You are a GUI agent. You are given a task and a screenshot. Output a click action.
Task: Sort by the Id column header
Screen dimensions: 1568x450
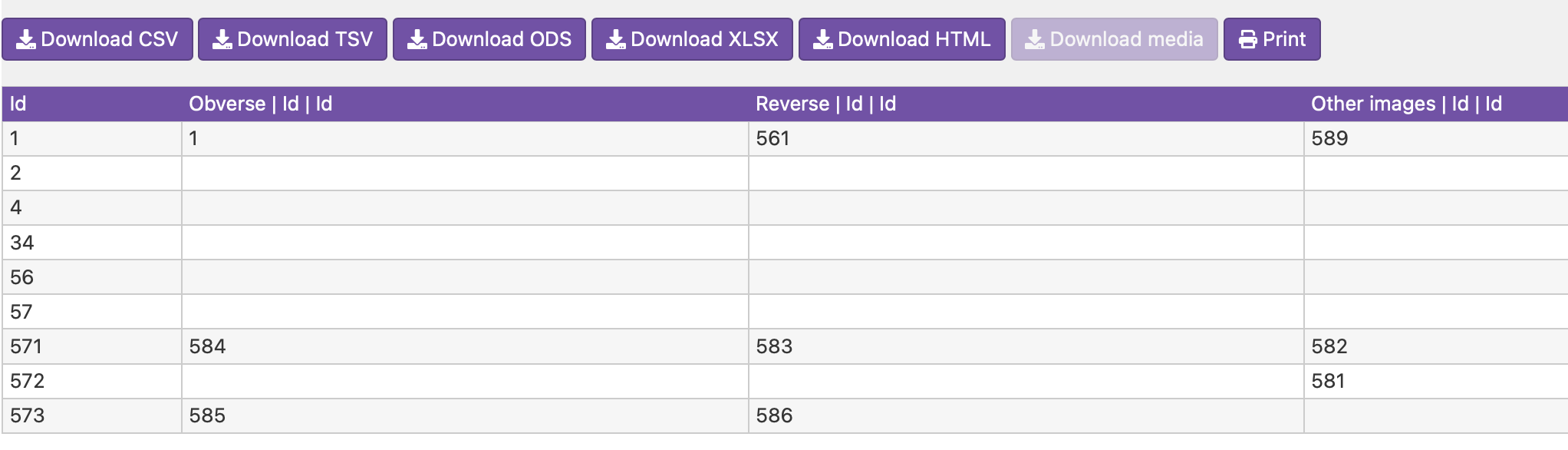(18, 104)
